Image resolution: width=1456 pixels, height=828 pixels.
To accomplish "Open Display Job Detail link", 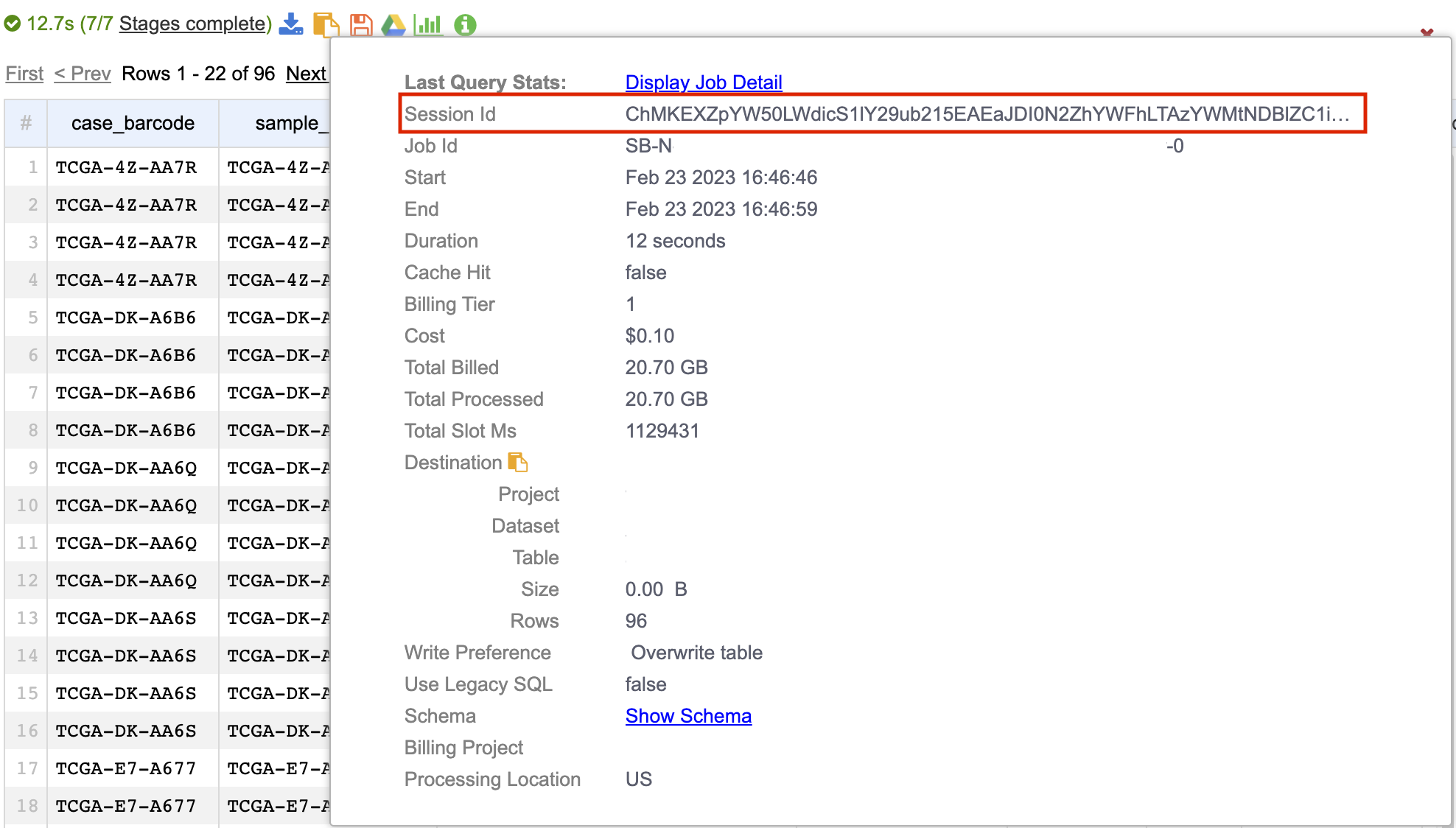I will [703, 83].
